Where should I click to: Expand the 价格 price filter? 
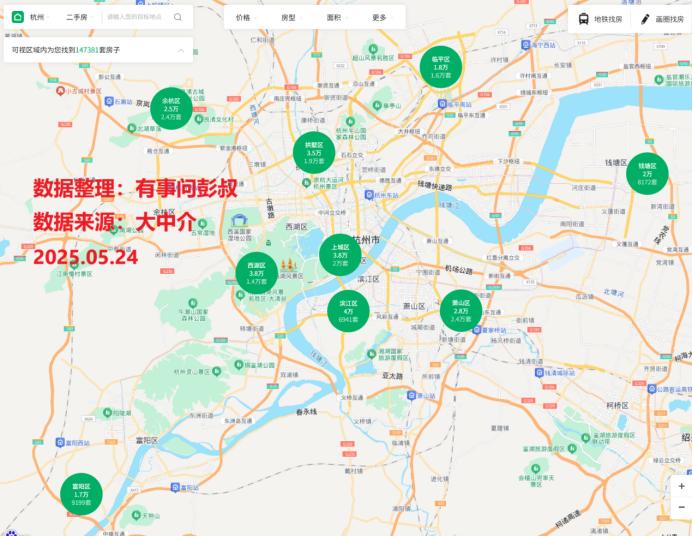pos(244,17)
